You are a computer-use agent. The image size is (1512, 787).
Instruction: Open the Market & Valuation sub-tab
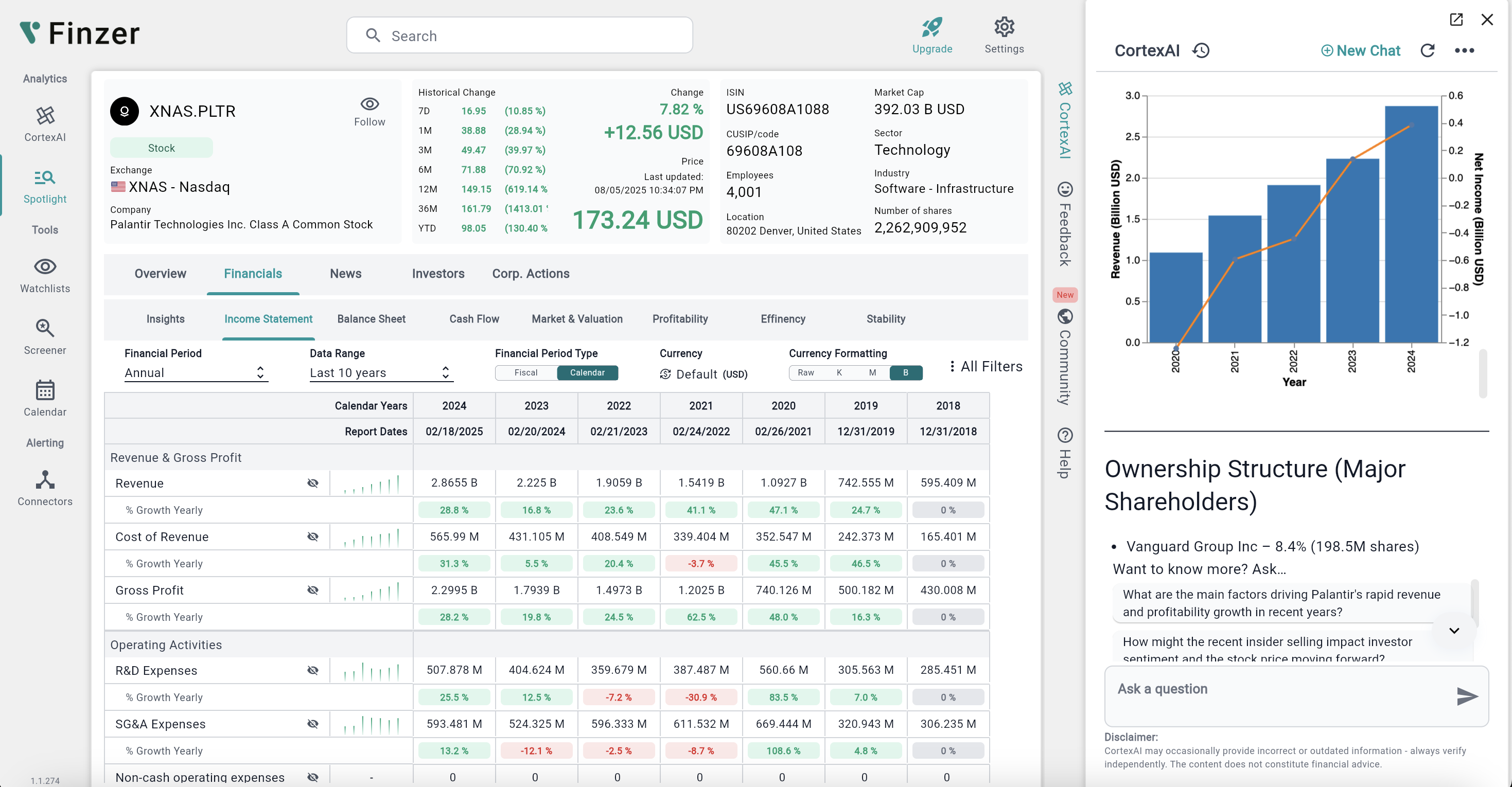[577, 319]
